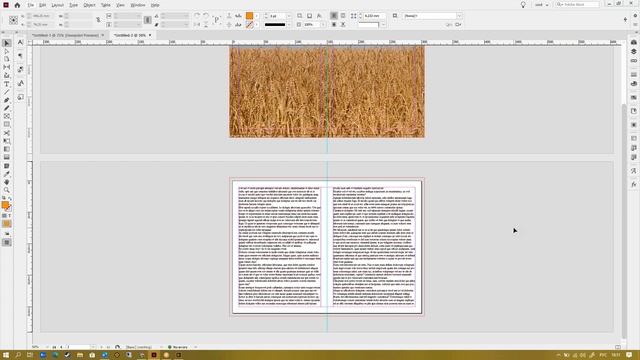The height and width of the screenshot is (360, 640).
Task: Toggle constrain proportions chain icon
Action: [98, 20]
